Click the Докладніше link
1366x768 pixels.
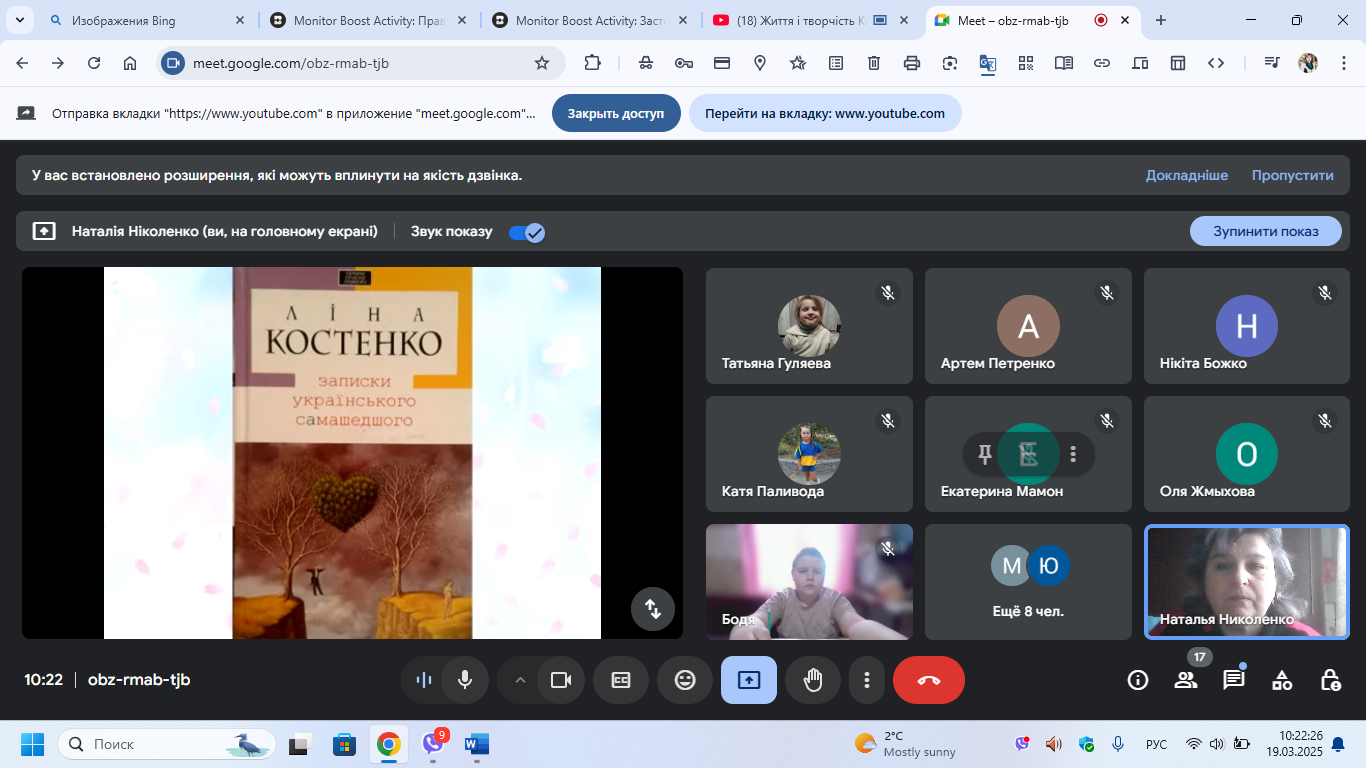(x=1187, y=175)
